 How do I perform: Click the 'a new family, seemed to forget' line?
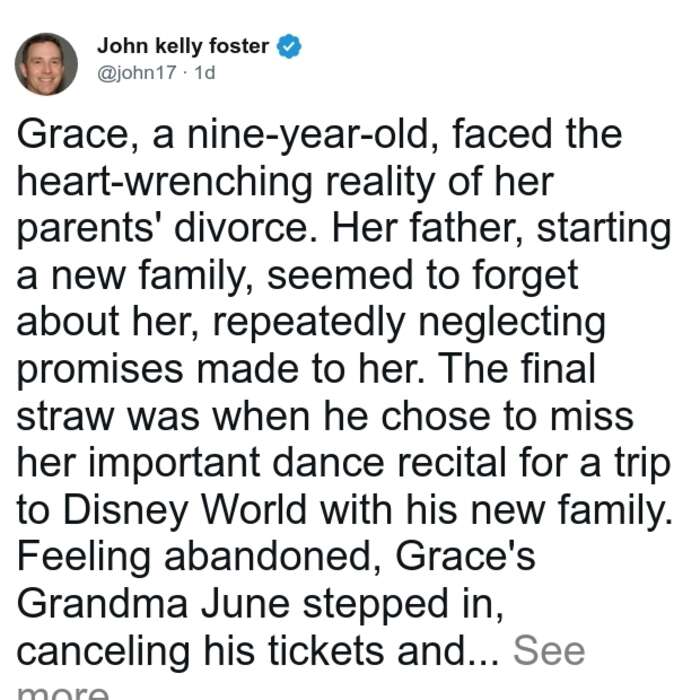298,275
